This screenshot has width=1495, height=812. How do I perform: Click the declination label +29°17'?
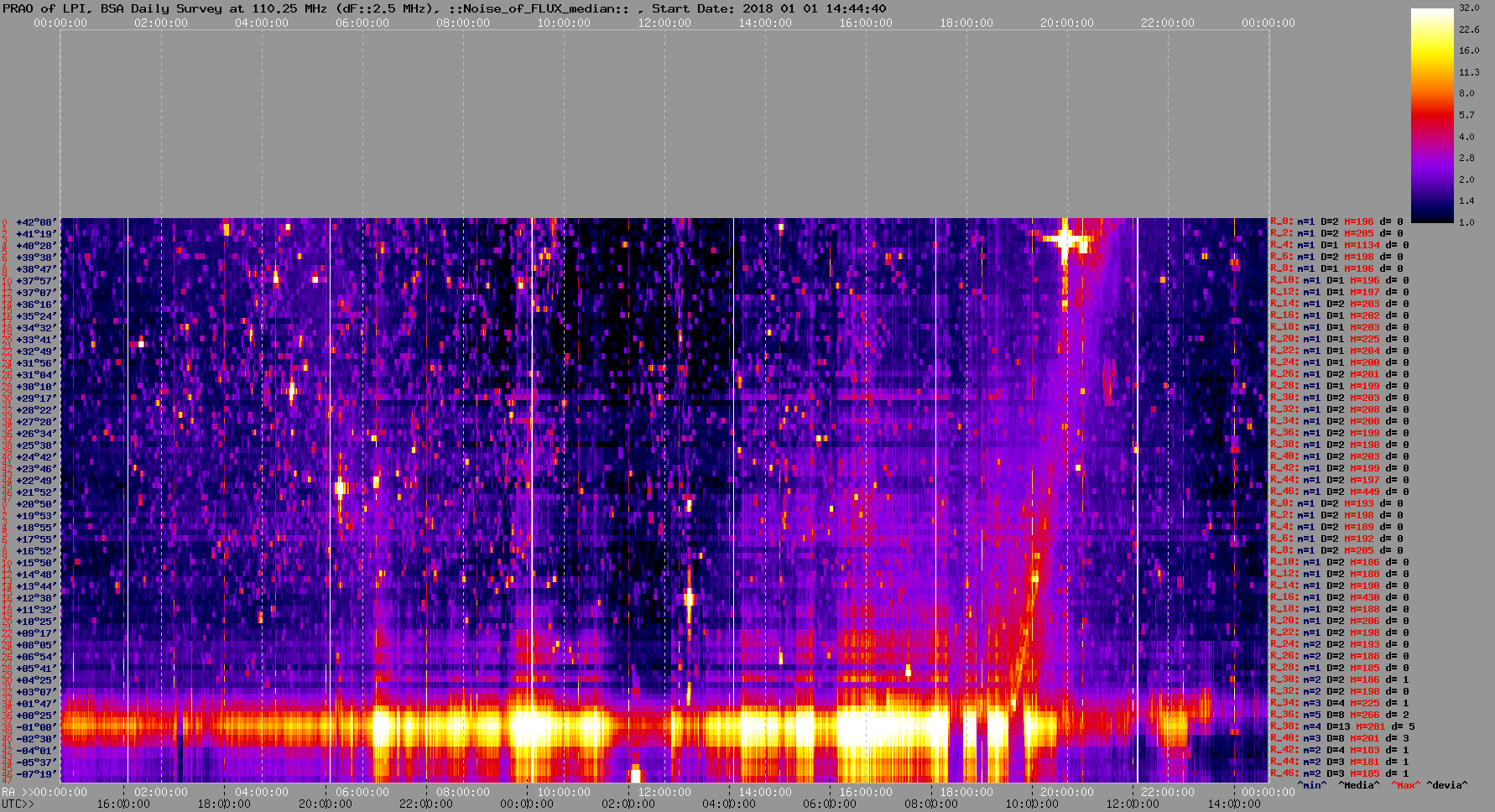point(36,398)
